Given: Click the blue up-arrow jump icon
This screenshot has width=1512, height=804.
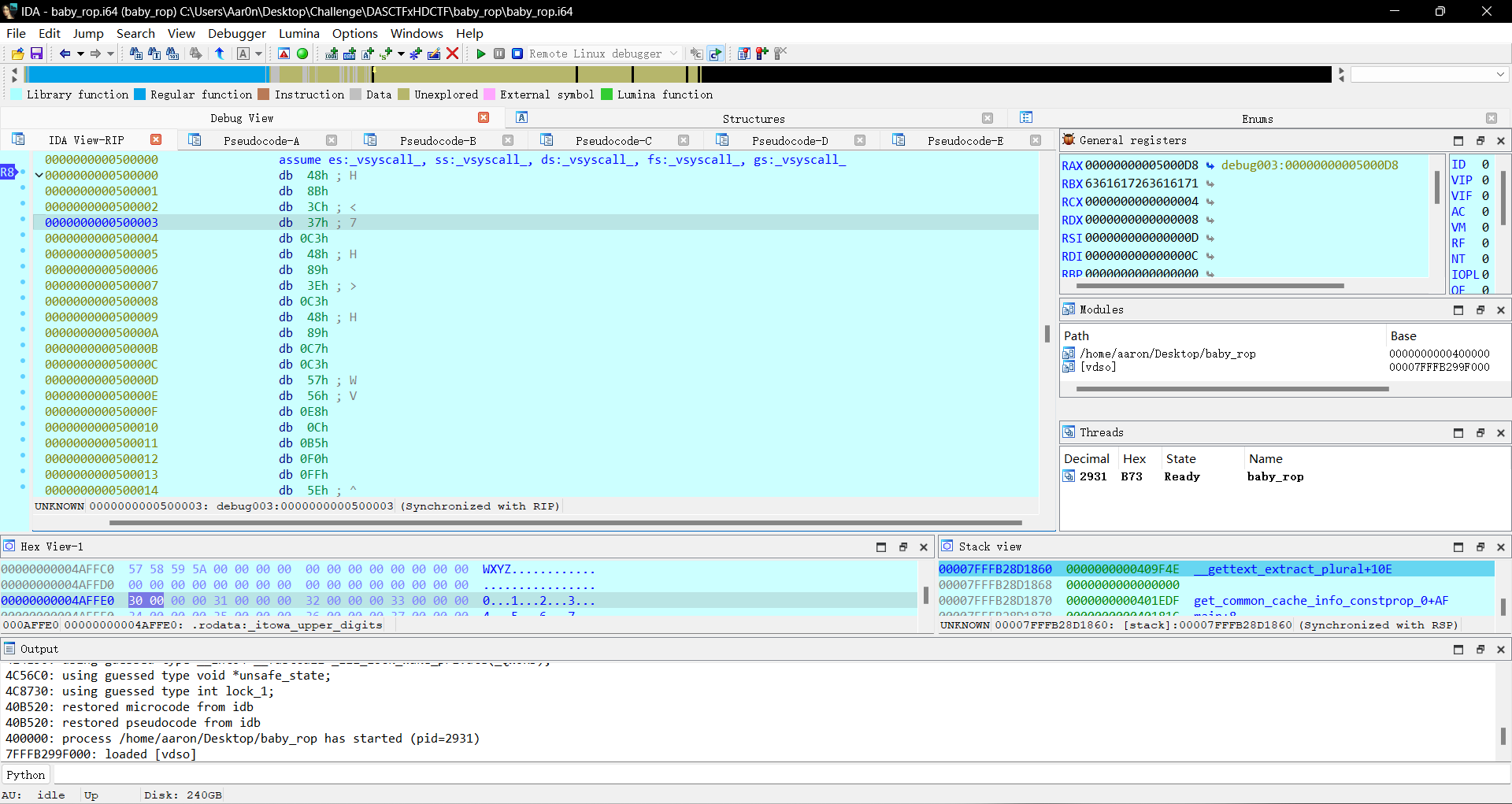Looking at the screenshot, I should [x=220, y=54].
